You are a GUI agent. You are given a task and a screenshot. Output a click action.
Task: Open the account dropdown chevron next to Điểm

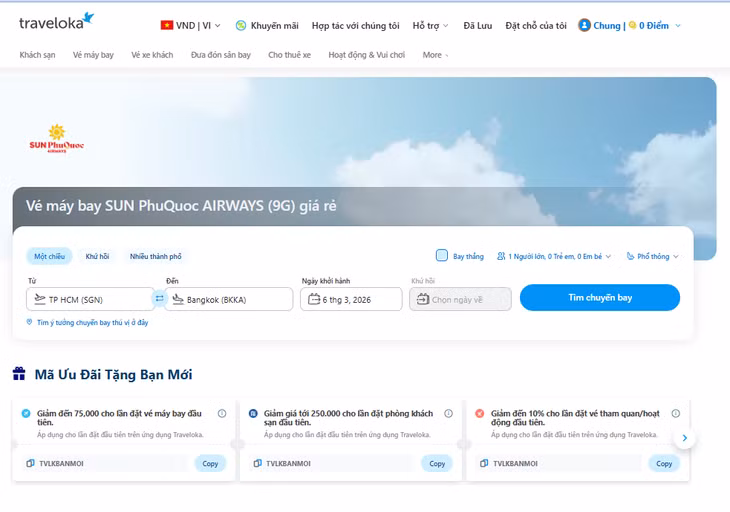[678, 26]
